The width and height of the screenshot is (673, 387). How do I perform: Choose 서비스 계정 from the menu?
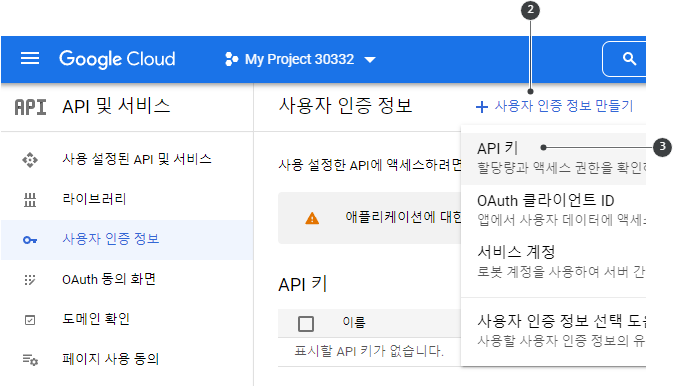[x=553, y=261]
